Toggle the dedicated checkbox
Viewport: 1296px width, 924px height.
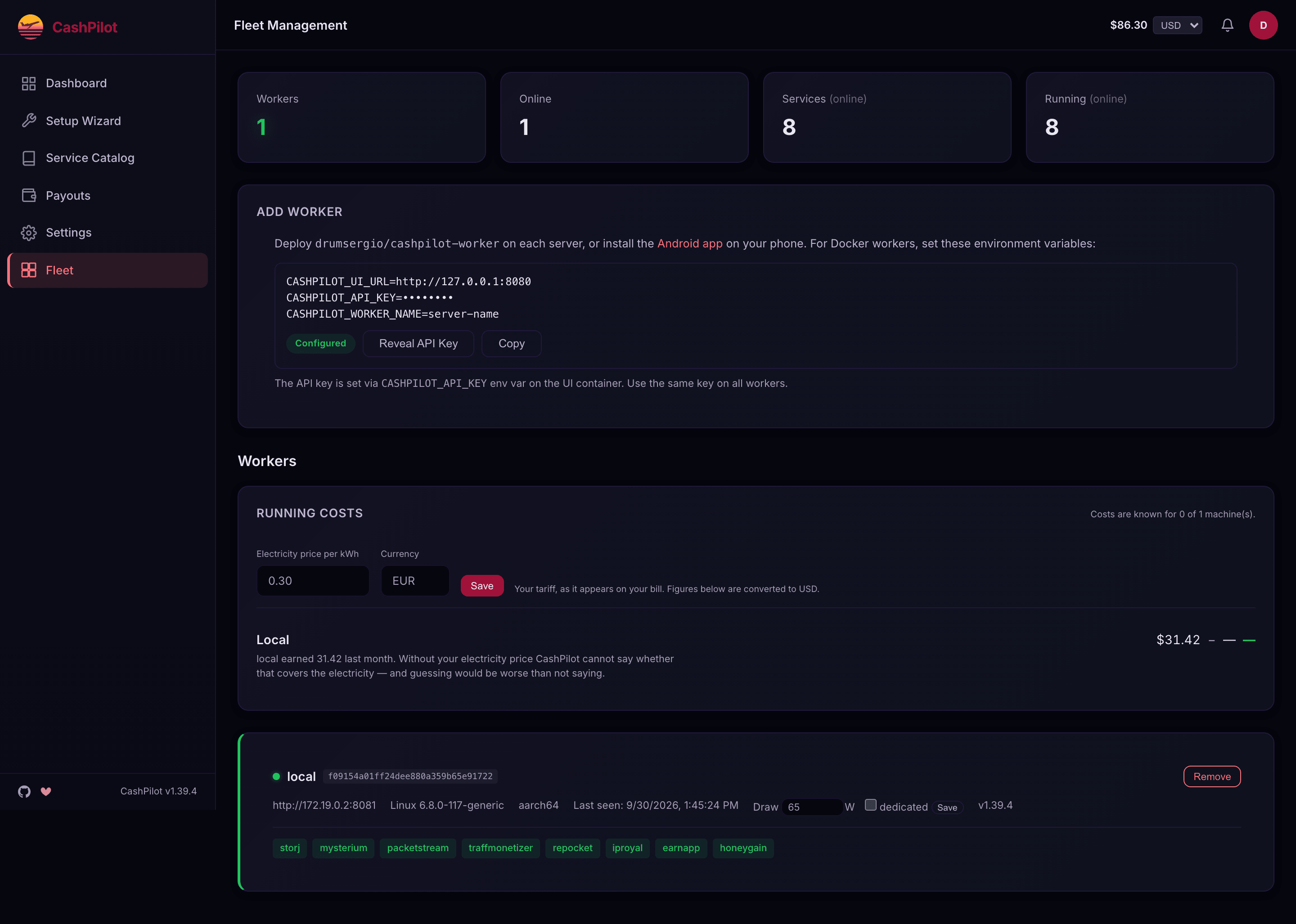pos(870,804)
